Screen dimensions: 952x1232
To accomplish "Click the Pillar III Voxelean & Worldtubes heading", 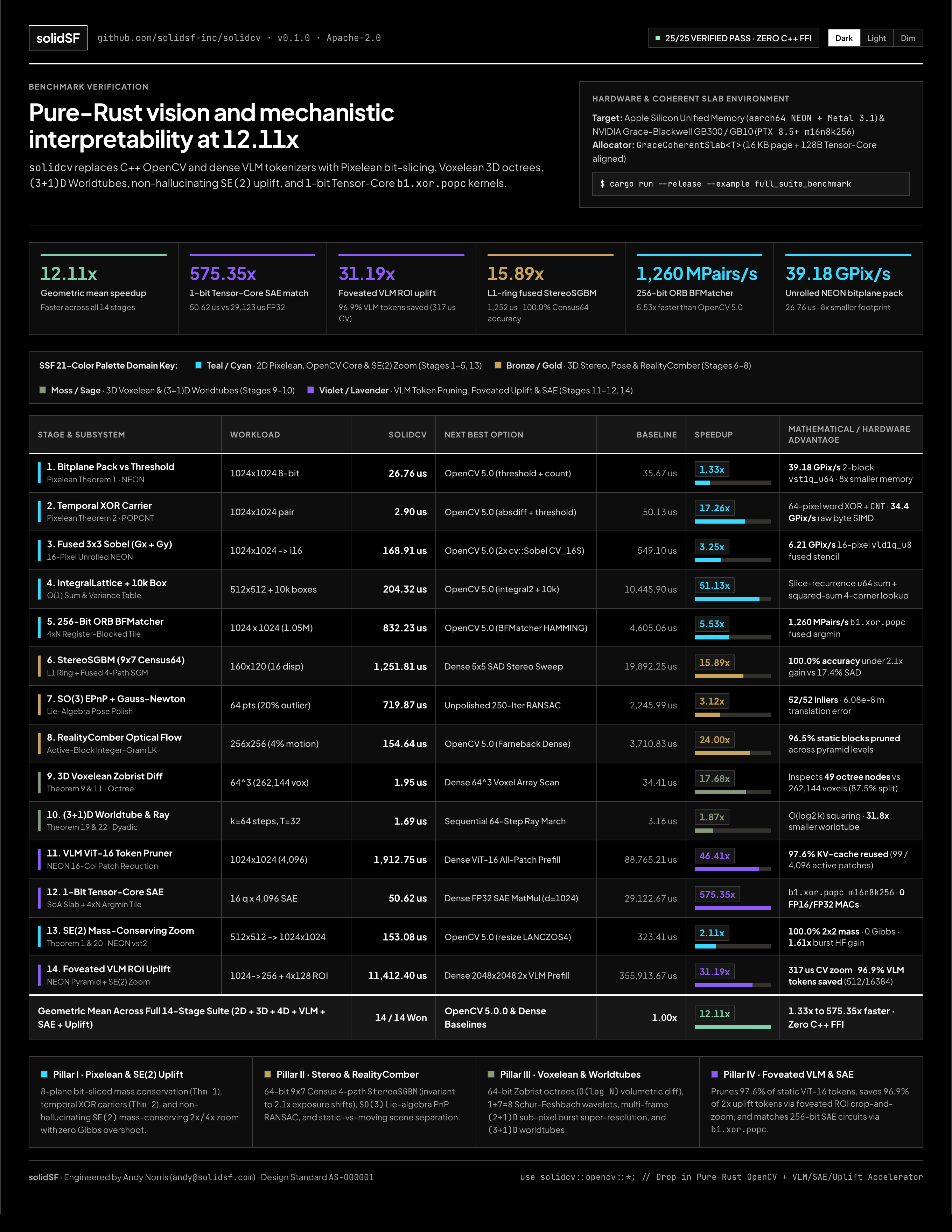I will click(570, 1074).
